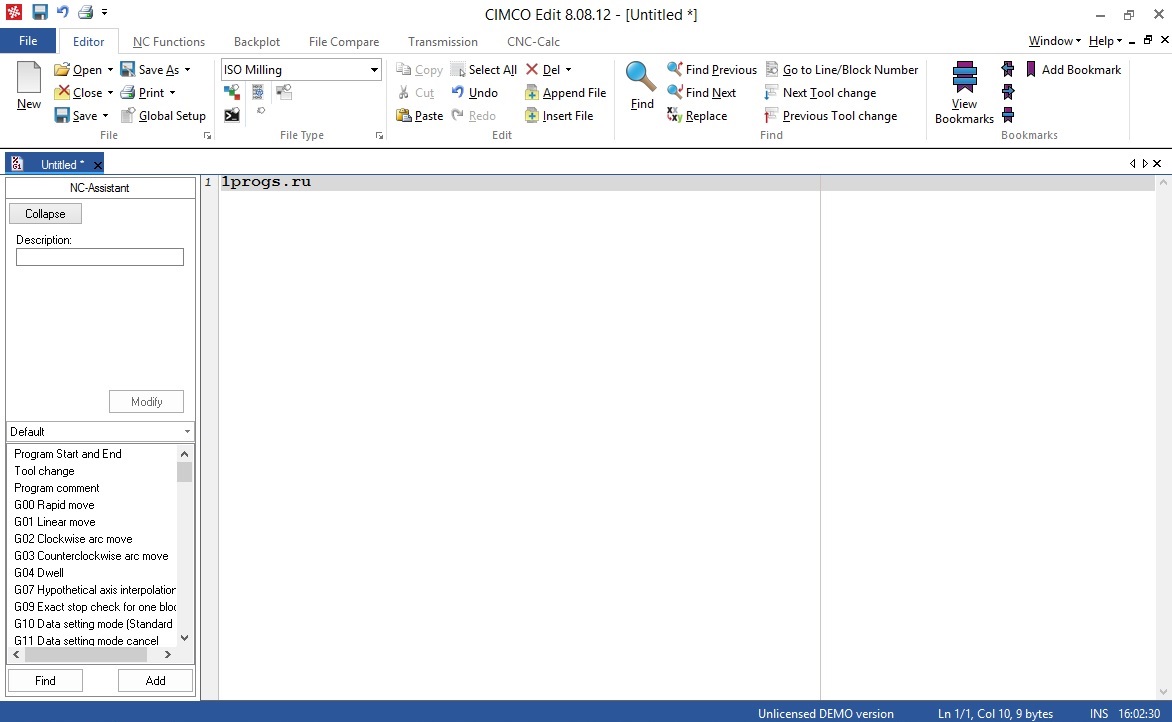Click the Add Bookmark icon
The width and height of the screenshot is (1172, 722).
1031,70
